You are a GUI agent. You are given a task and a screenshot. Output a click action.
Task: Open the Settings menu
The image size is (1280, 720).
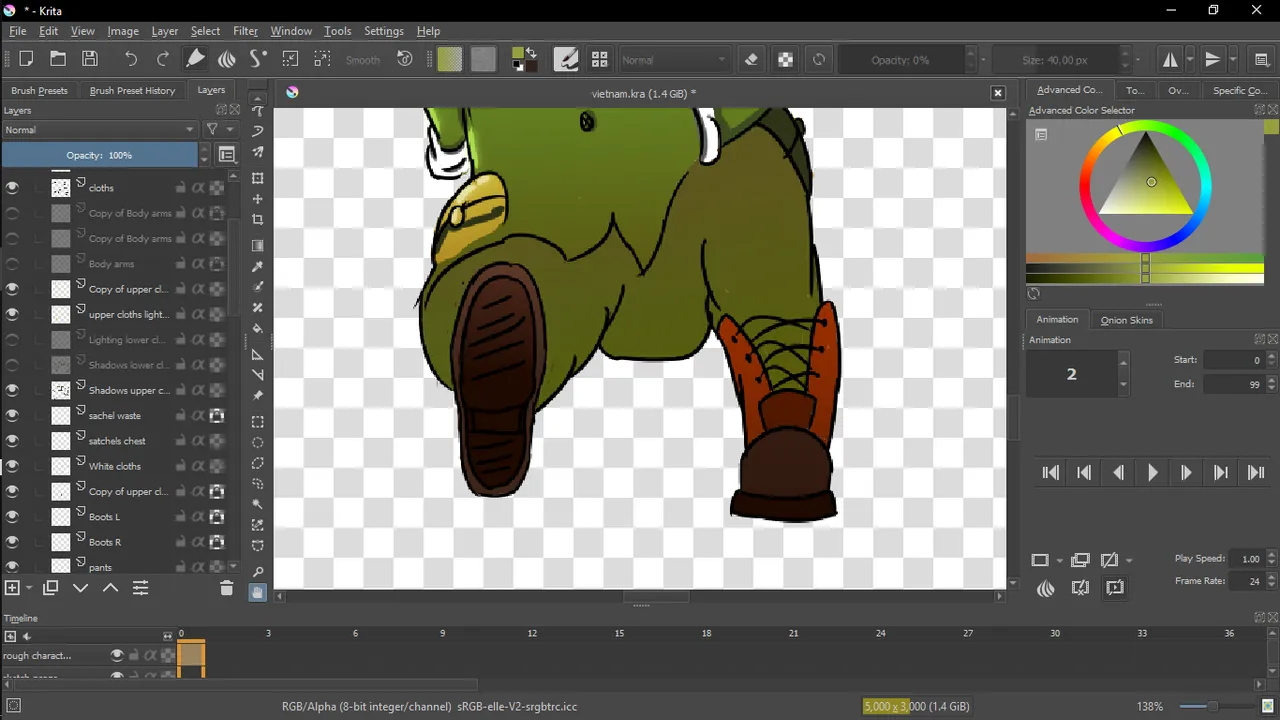point(384,31)
